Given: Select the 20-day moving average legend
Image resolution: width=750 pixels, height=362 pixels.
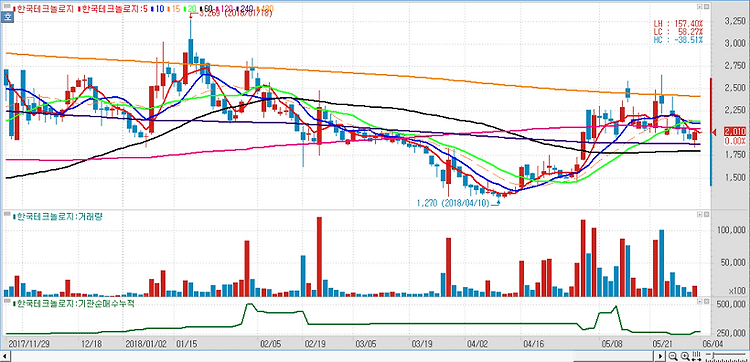Looking at the screenshot, I should (x=190, y=9).
